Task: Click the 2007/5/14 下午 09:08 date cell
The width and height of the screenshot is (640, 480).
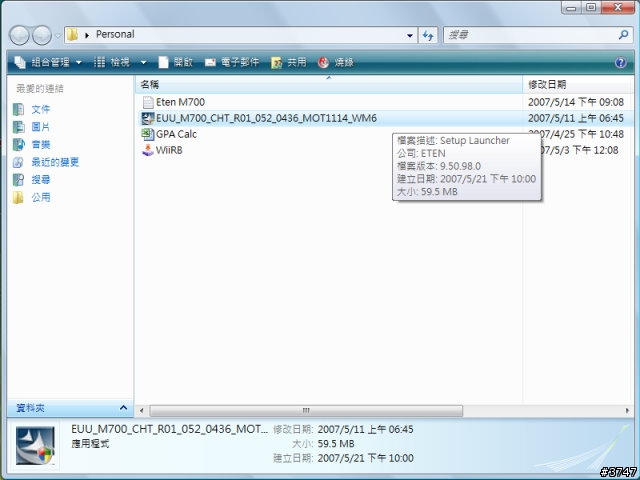Action: [x=576, y=102]
